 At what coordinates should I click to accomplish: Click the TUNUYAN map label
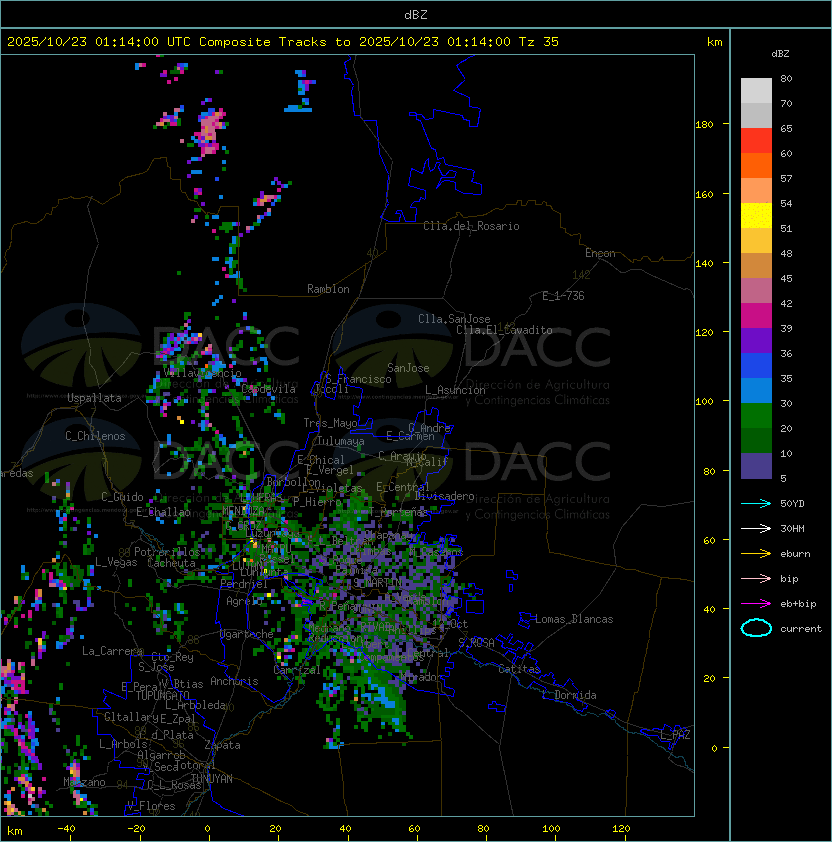tap(212, 779)
